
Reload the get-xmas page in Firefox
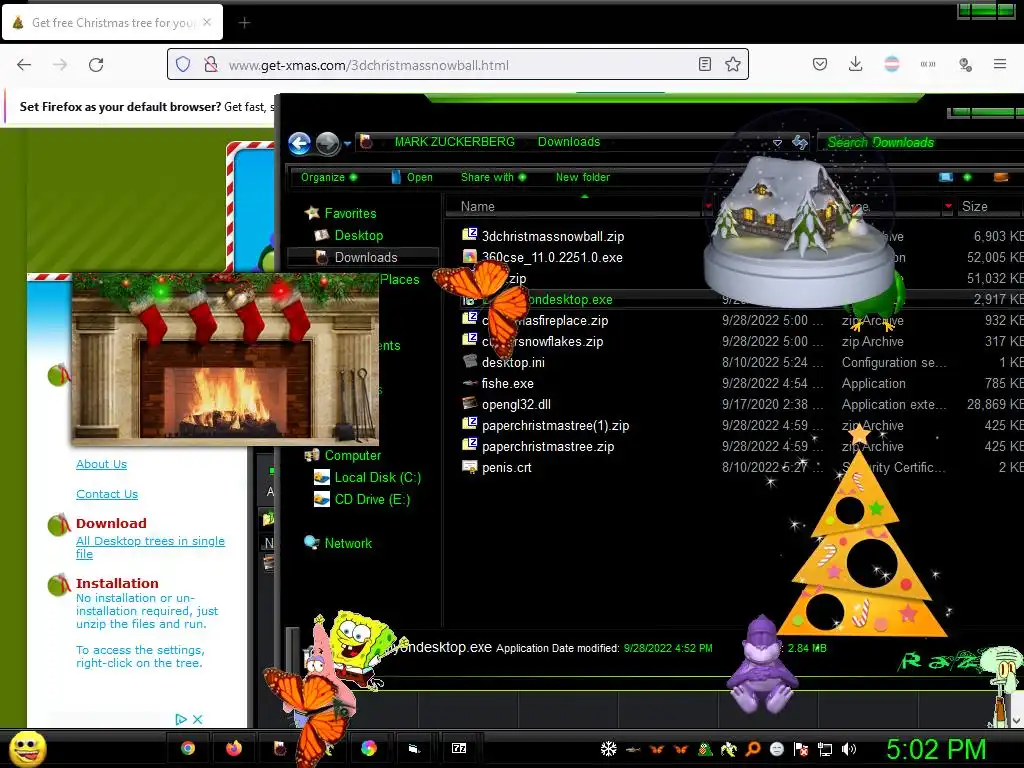click(96, 64)
